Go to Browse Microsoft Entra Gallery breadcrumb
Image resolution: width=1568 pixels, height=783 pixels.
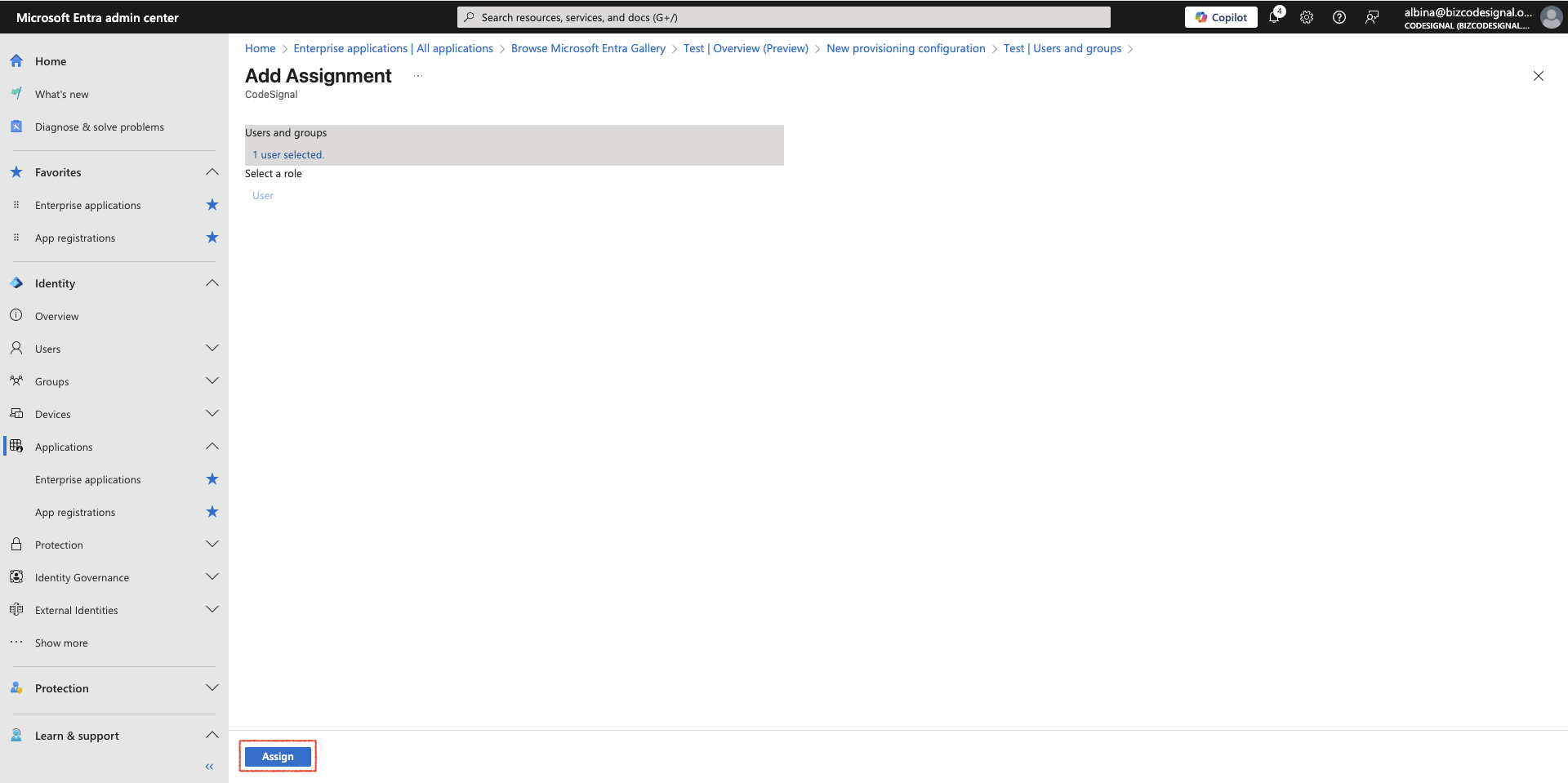click(588, 48)
